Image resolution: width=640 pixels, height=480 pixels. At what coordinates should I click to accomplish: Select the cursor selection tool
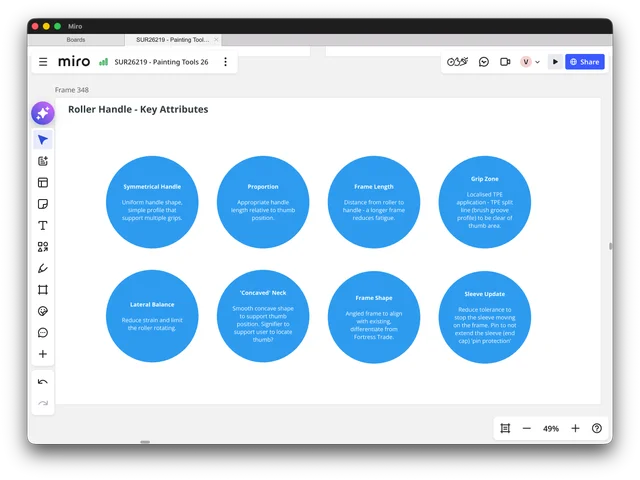click(x=43, y=140)
